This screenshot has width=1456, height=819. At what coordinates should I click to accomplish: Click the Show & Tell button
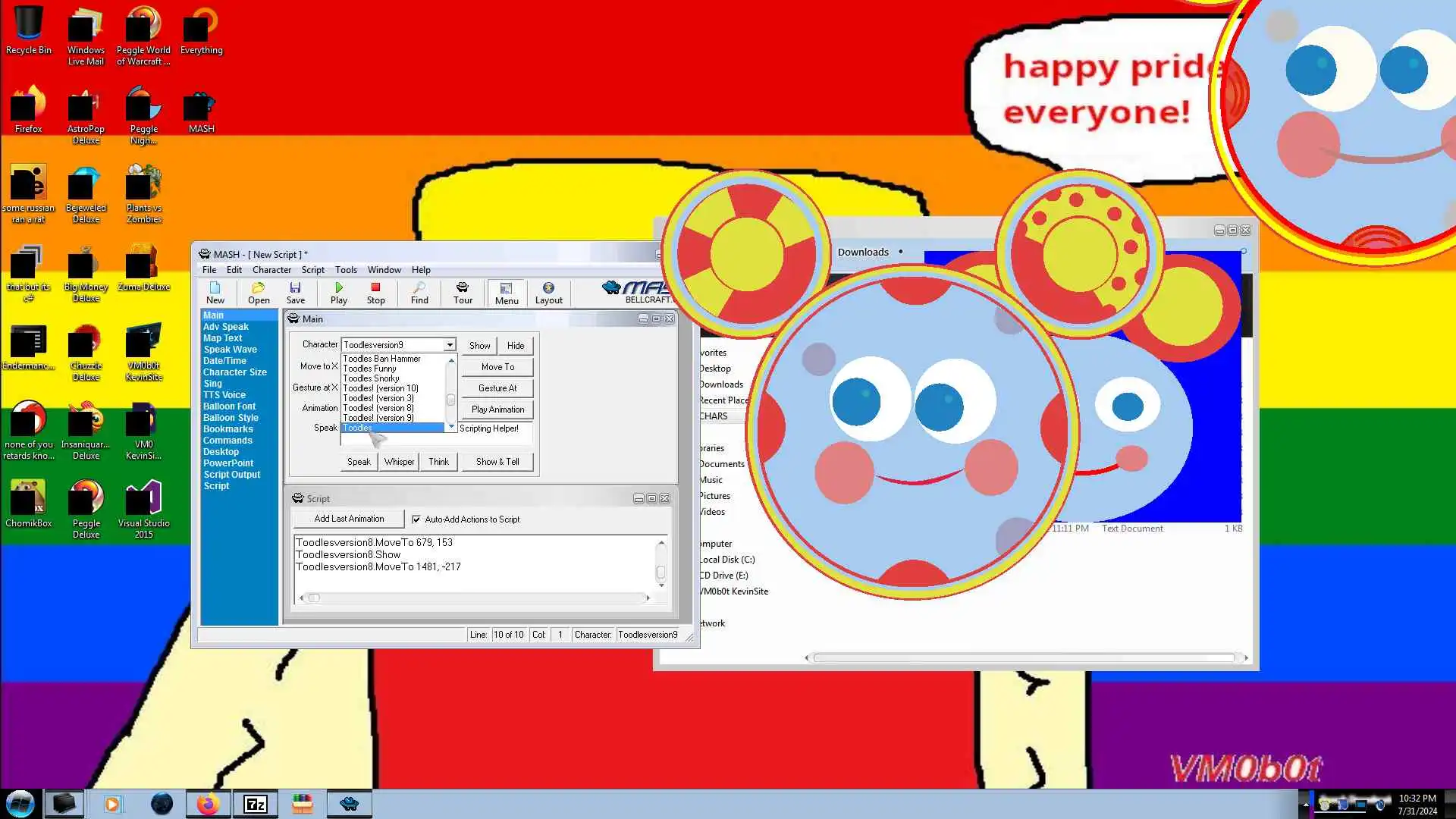(x=497, y=462)
